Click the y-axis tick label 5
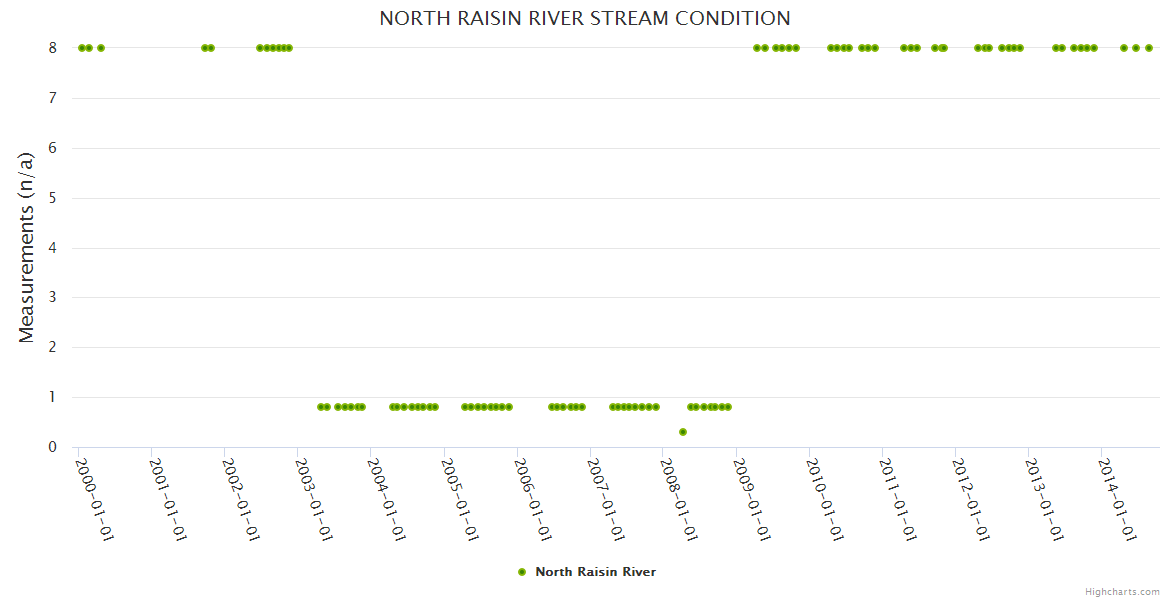Viewport: 1170px width, 600px height. tap(53, 198)
